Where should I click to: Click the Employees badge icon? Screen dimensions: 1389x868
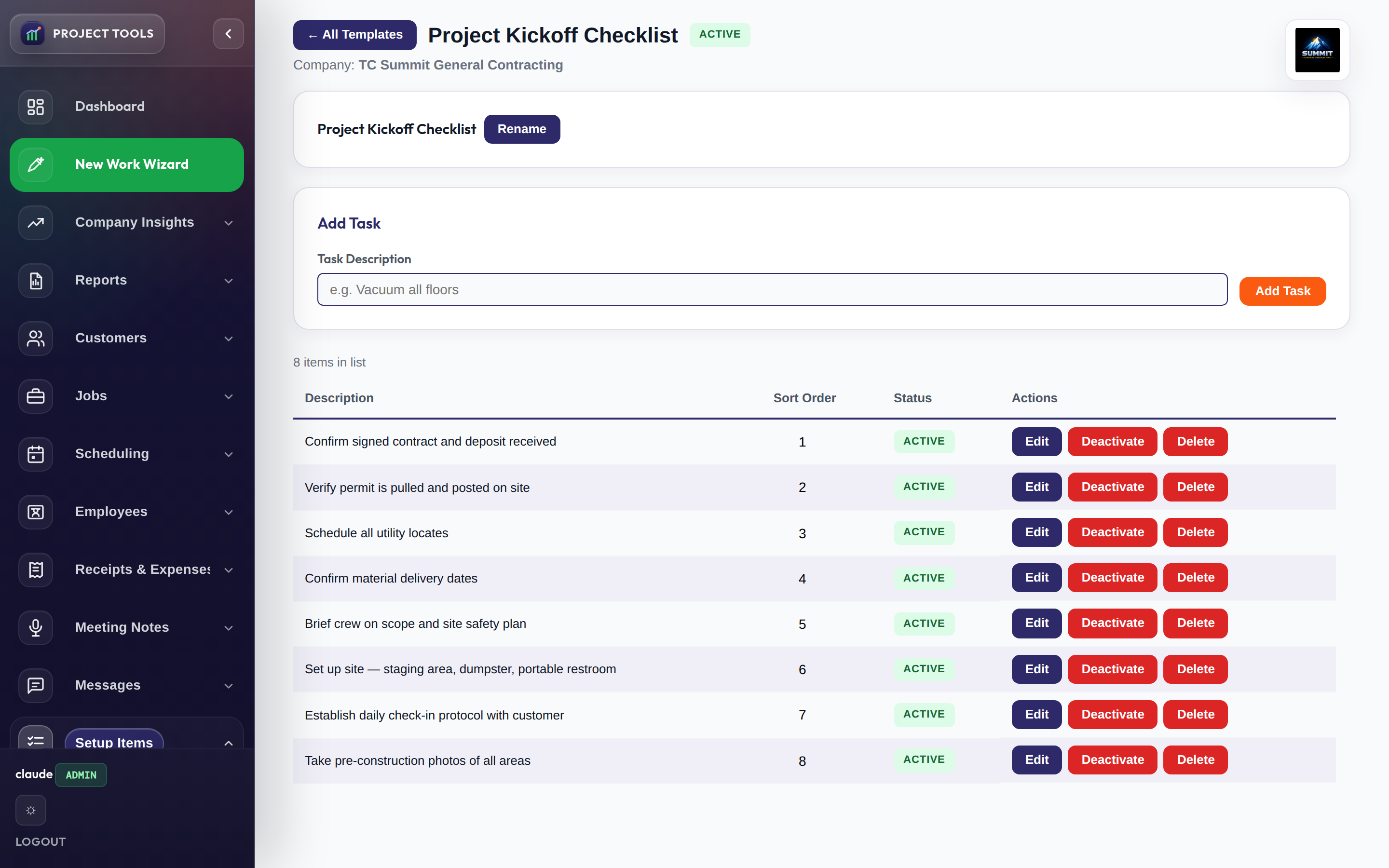36,512
